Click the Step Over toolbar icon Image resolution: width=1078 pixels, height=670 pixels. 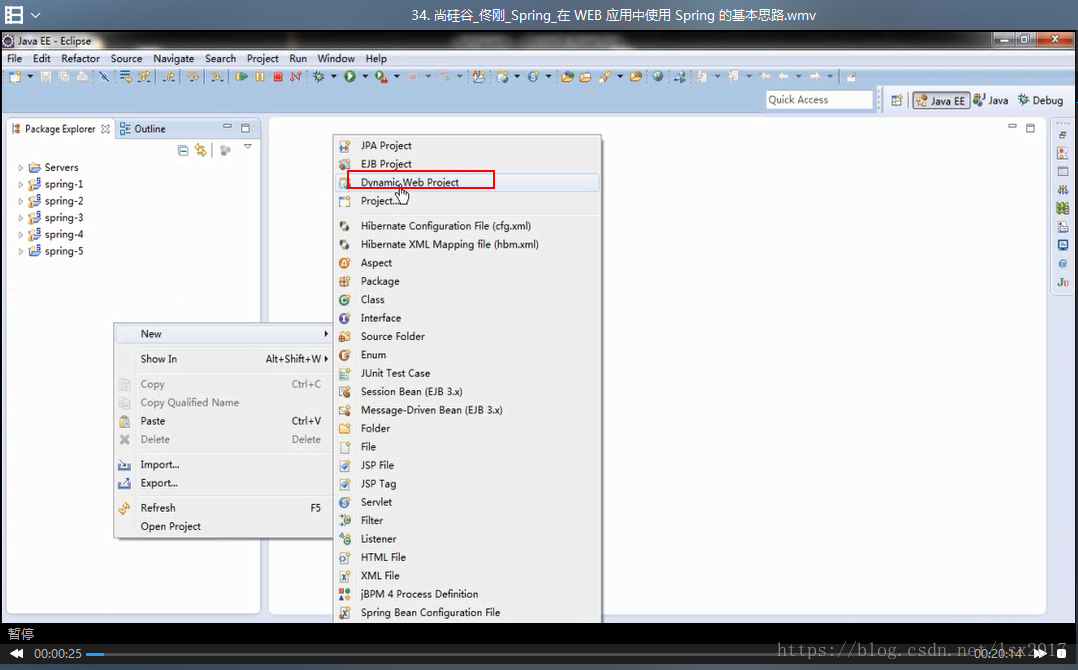193,77
